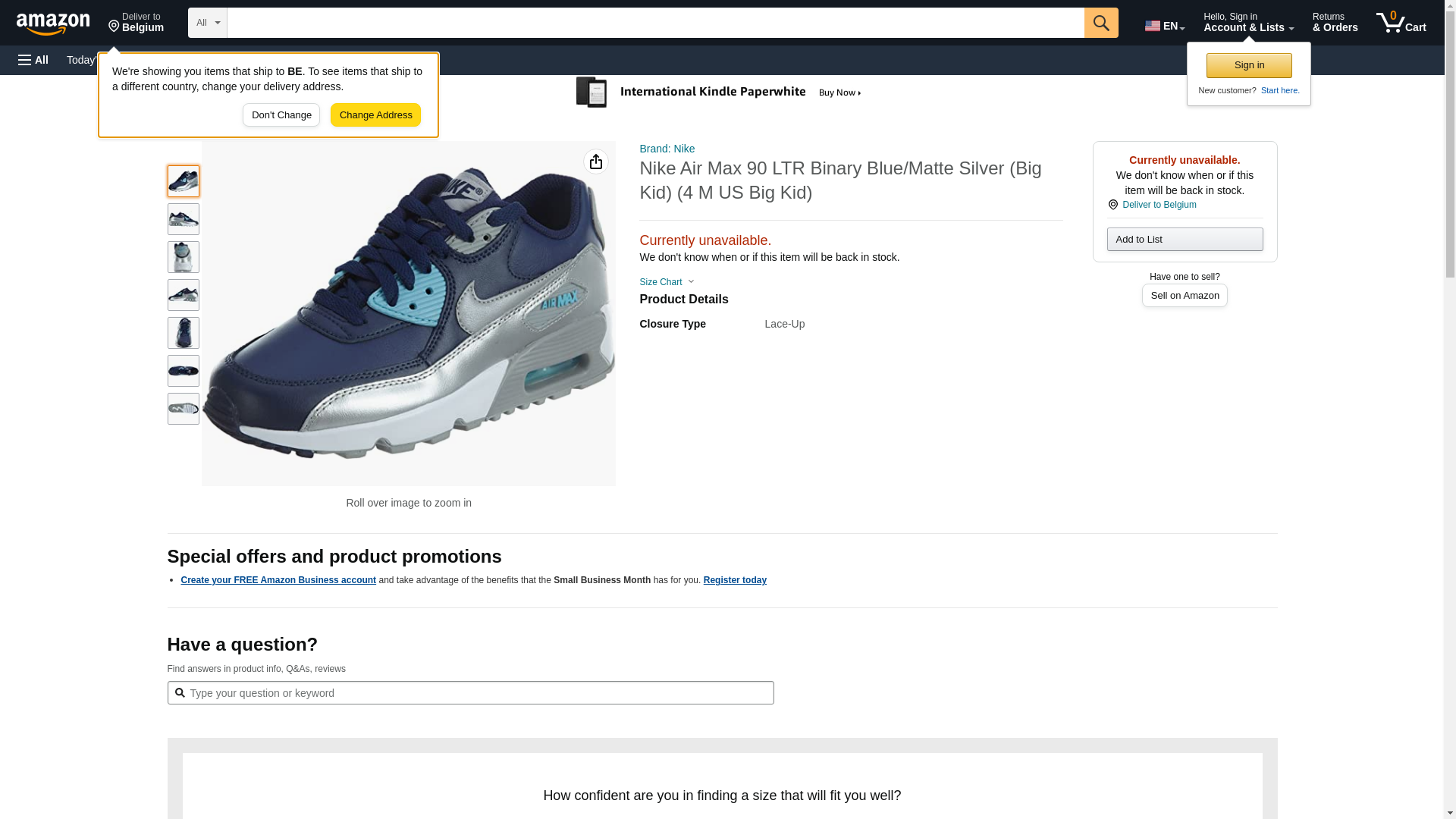This screenshot has height=819, width=1456.
Task: Click the search magnifier button
Action: [x=1100, y=23]
